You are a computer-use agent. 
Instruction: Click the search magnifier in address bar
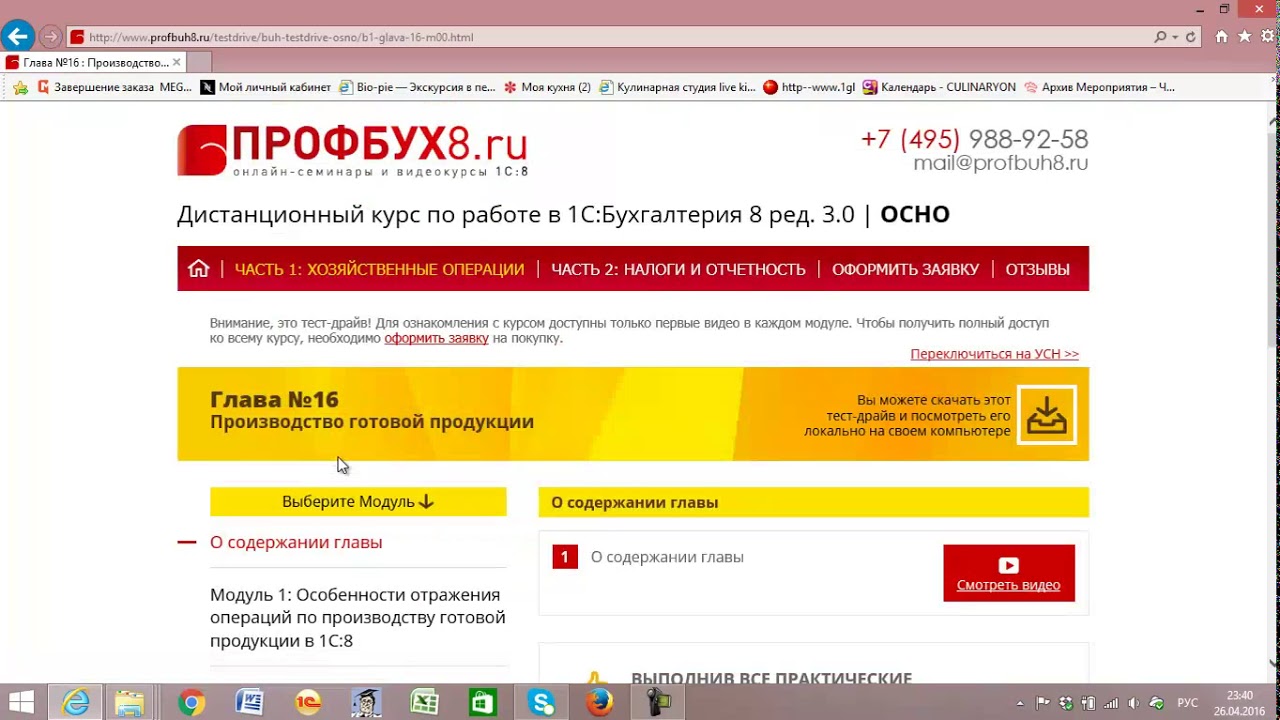pos(1160,37)
